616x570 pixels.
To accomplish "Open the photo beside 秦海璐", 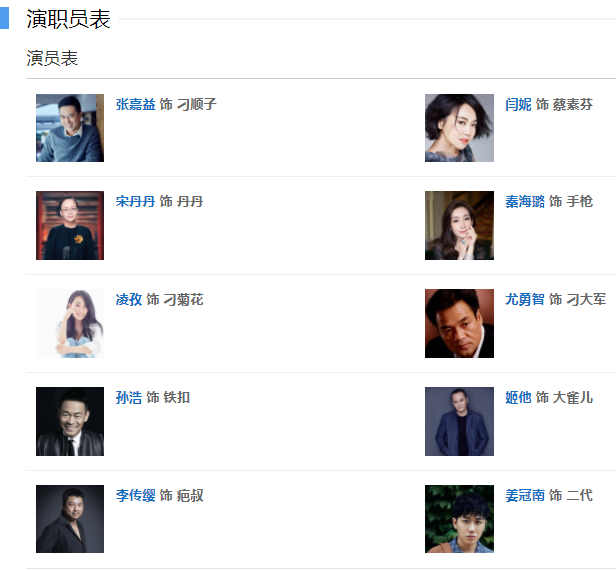I will tap(459, 226).
